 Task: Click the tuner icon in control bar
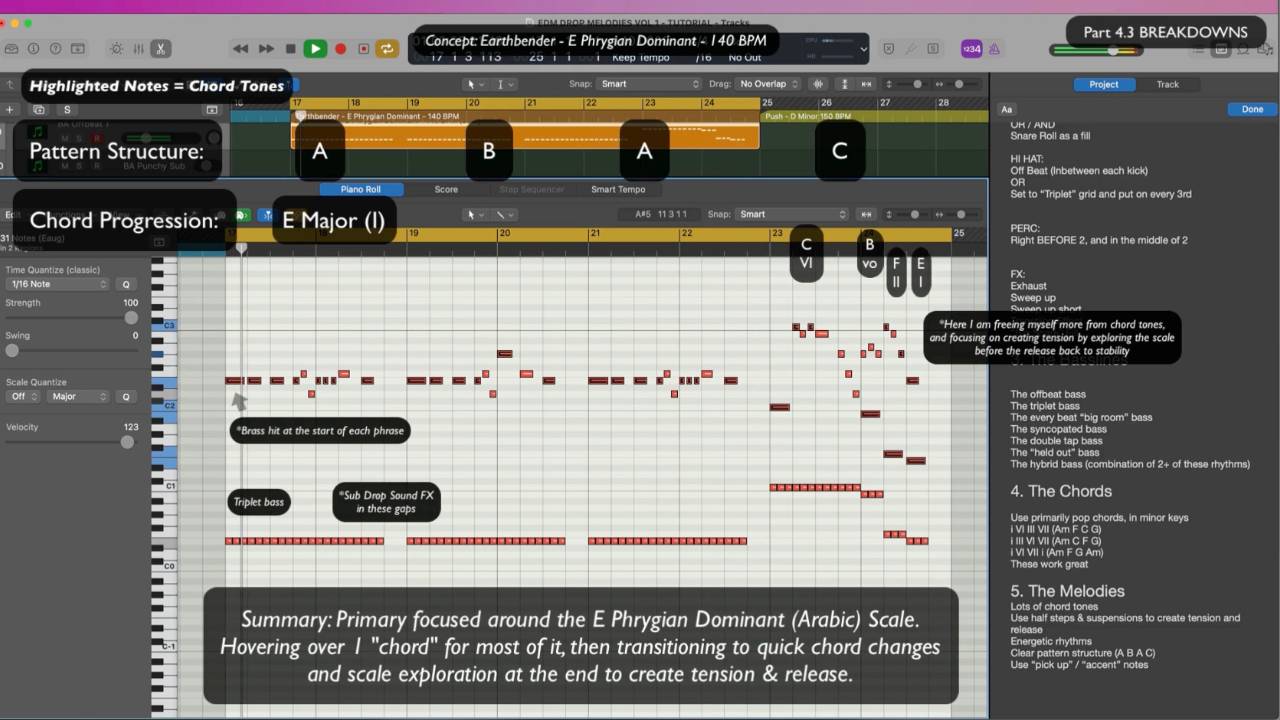pos(911,48)
